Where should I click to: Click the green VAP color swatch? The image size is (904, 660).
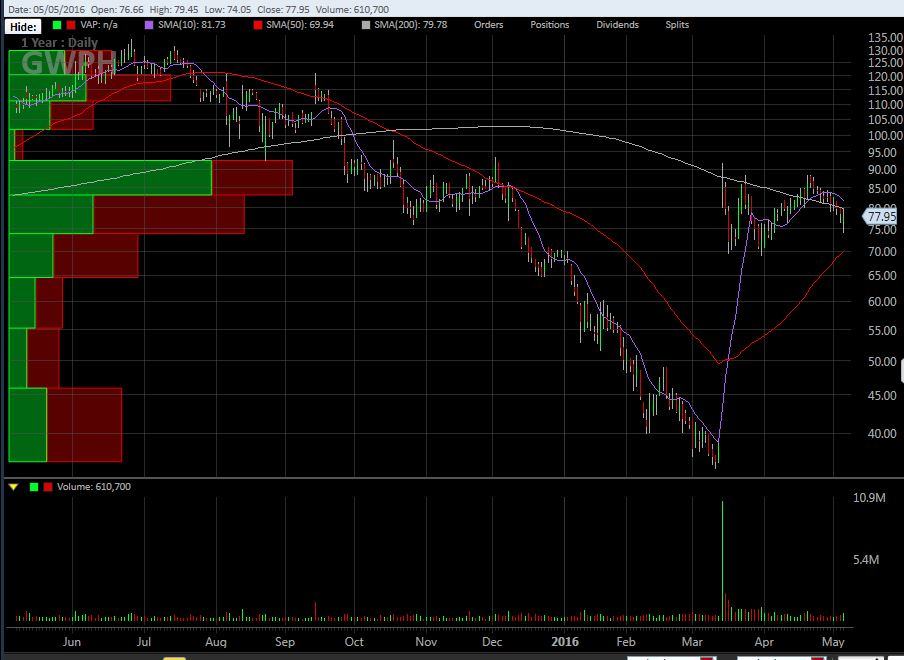[x=57, y=25]
